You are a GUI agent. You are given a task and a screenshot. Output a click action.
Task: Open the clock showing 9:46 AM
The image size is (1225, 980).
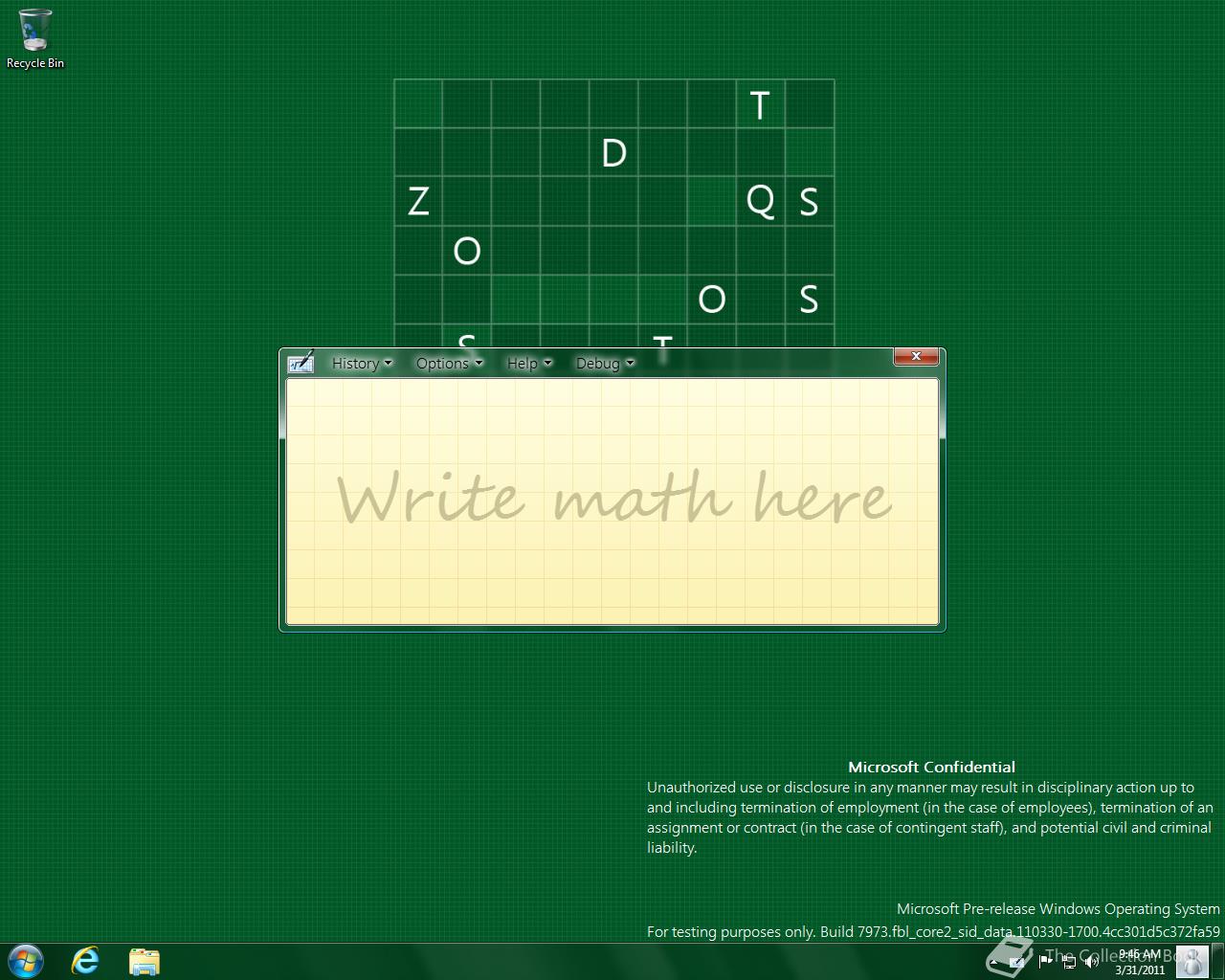[x=1140, y=962]
